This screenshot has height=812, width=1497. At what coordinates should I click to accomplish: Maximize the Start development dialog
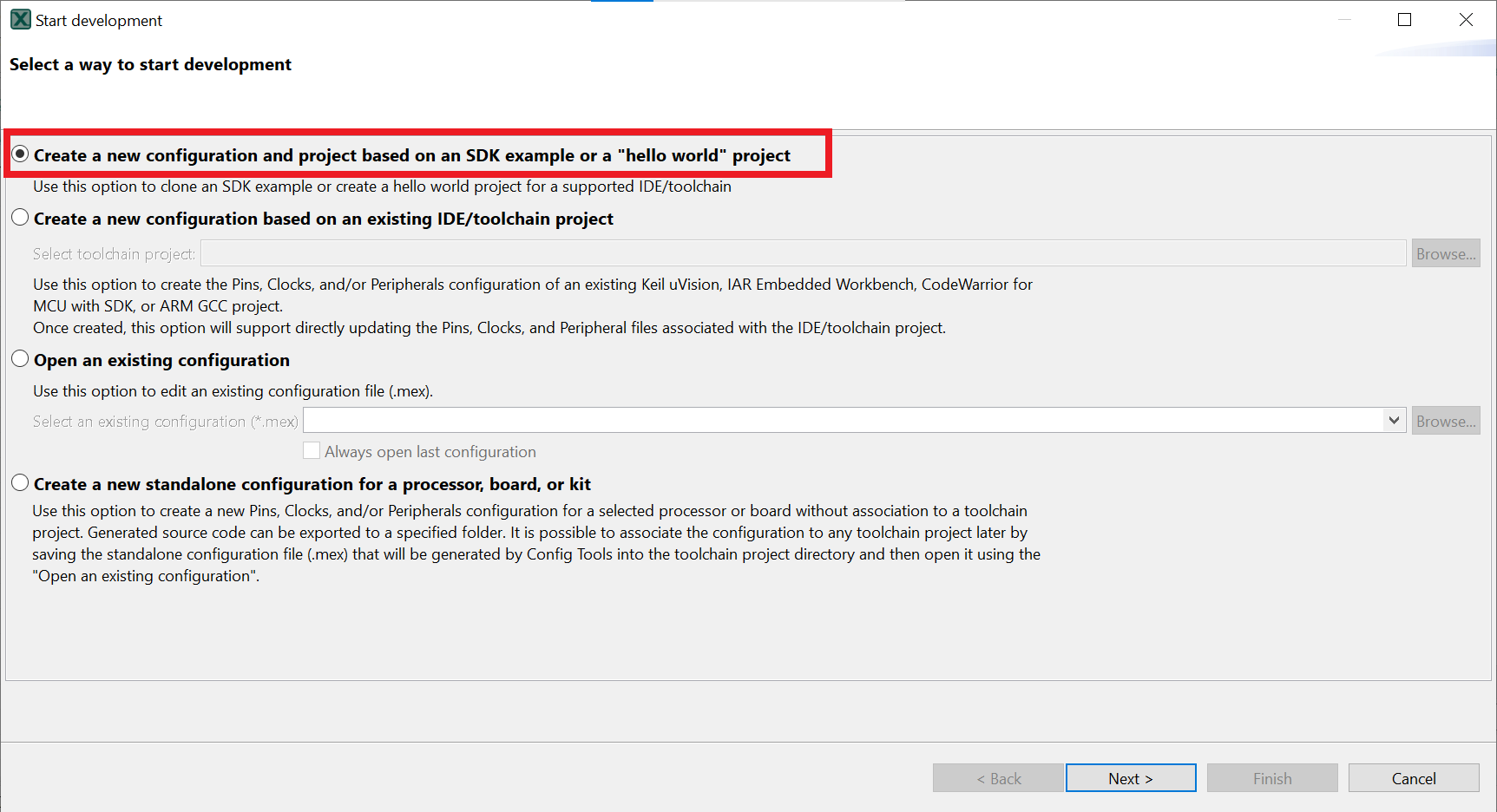[x=1404, y=20]
